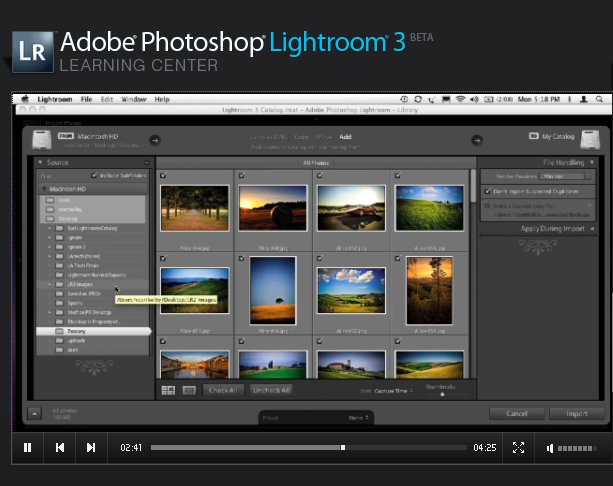Toggle Don't Import Suspected Duplicates checkbox
This screenshot has width=613, height=486.
click(x=488, y=191)
